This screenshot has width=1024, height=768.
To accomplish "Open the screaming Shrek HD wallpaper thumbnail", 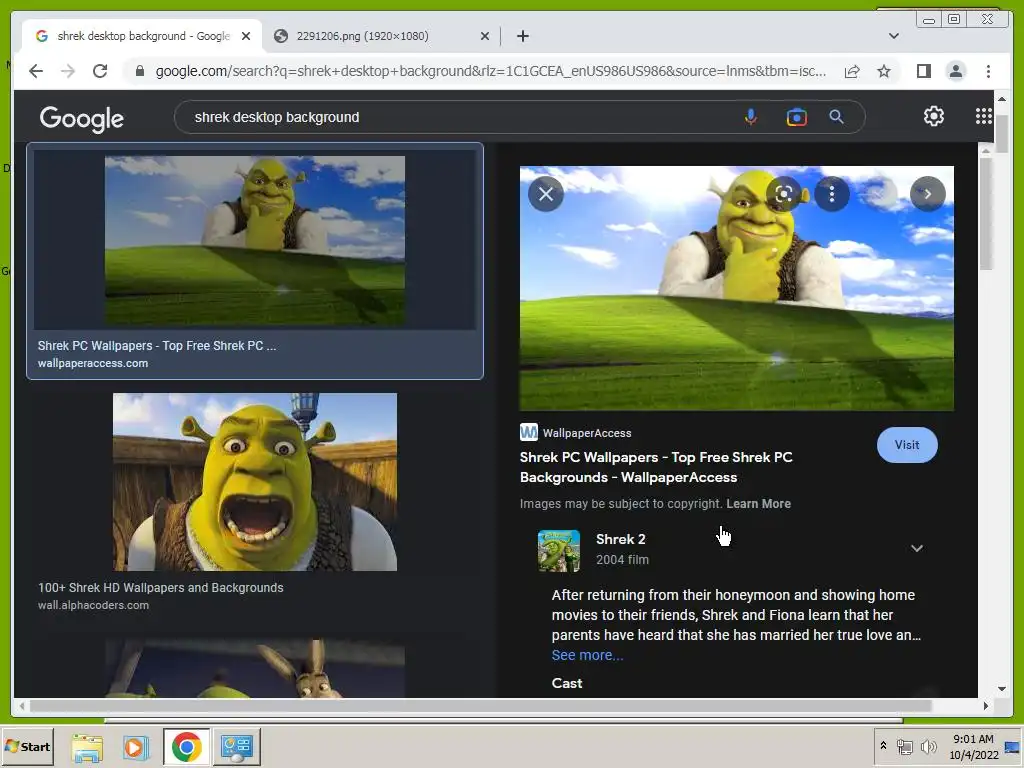I will tap(255, 482).
